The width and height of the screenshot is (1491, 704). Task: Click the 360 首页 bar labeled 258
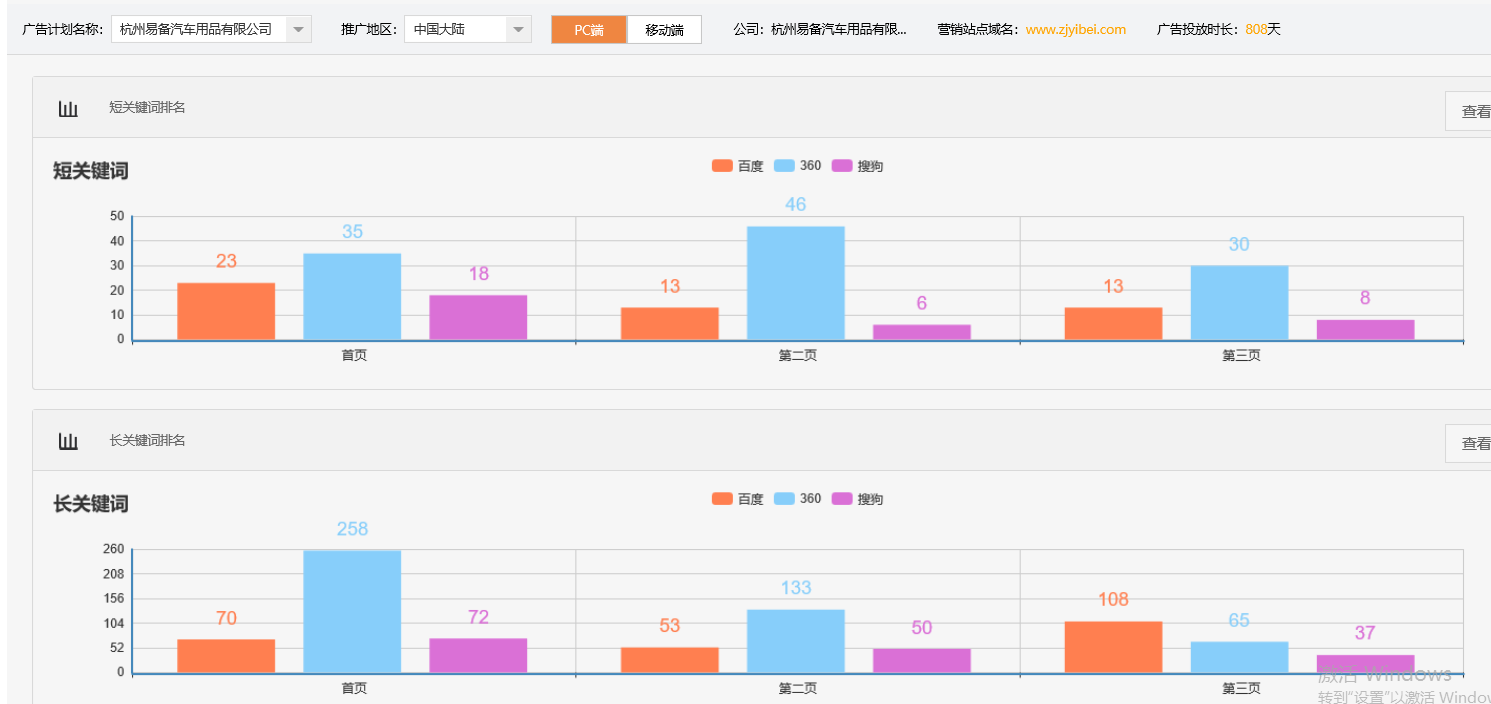click(x=352, y=611)
